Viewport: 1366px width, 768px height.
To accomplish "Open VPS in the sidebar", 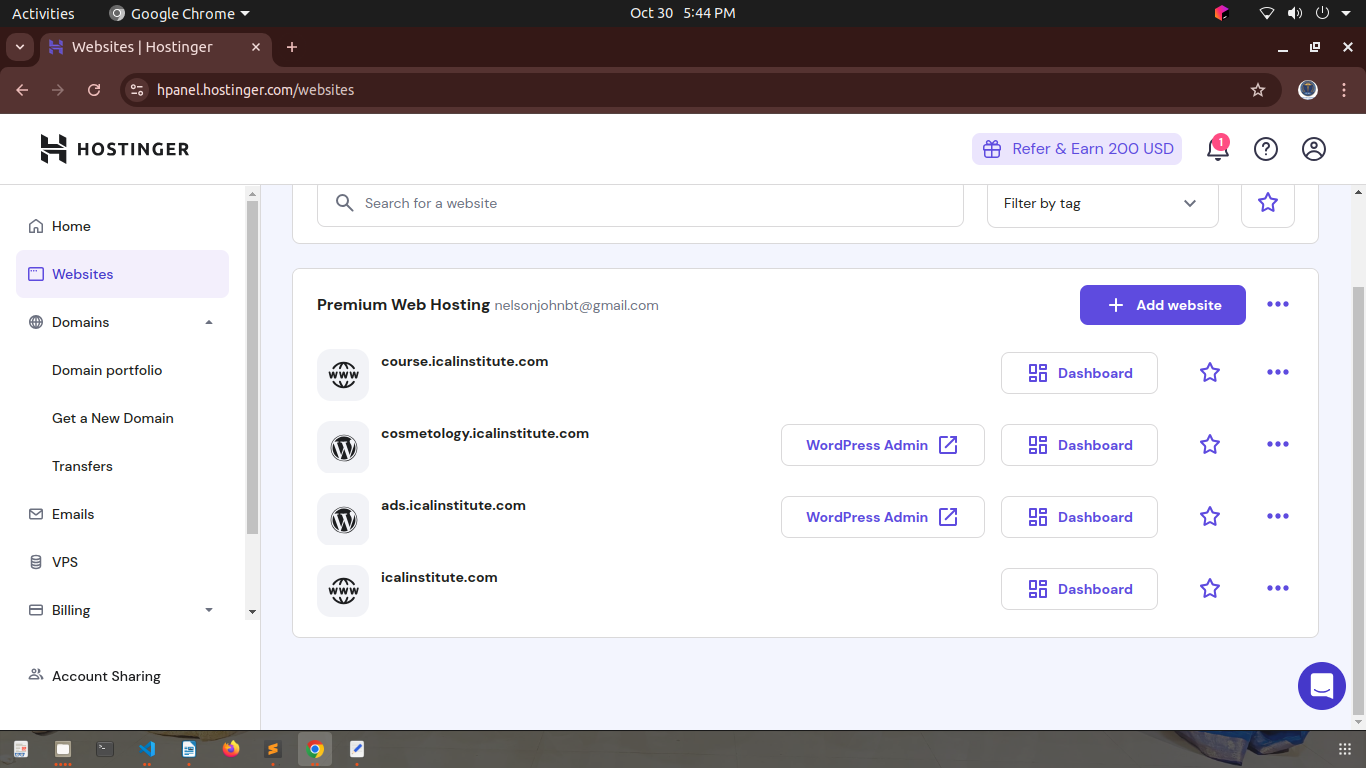I will pos(122,562).
